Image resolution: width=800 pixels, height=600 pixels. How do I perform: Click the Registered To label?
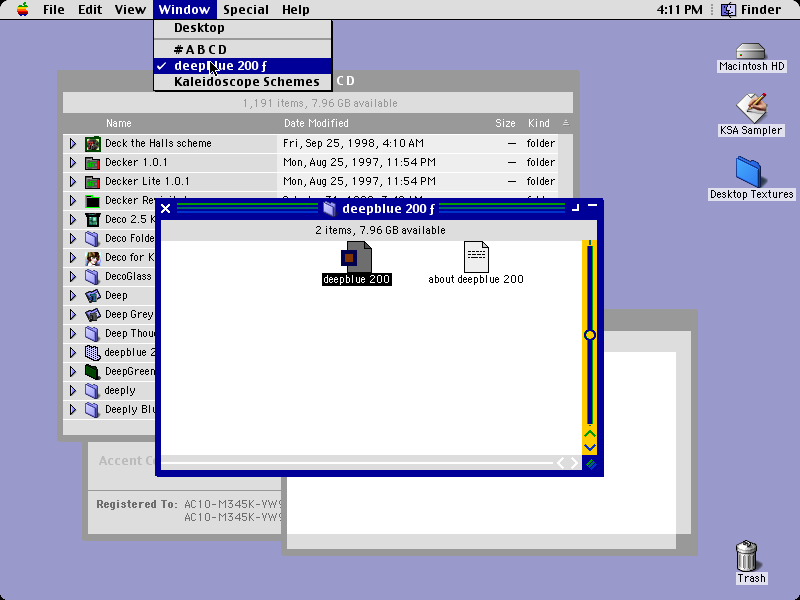click(137, 504)
